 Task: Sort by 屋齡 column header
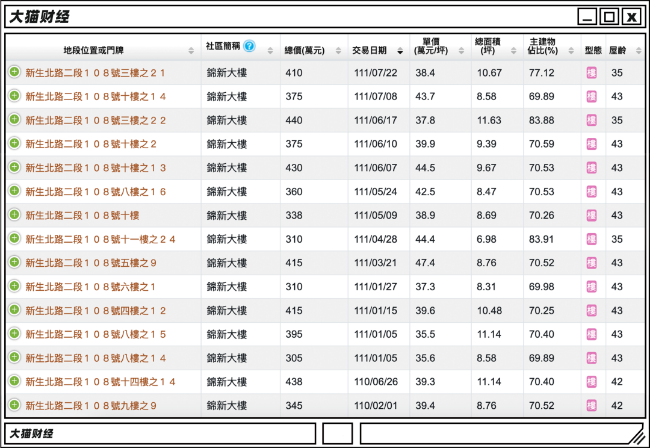coord(625,50)
